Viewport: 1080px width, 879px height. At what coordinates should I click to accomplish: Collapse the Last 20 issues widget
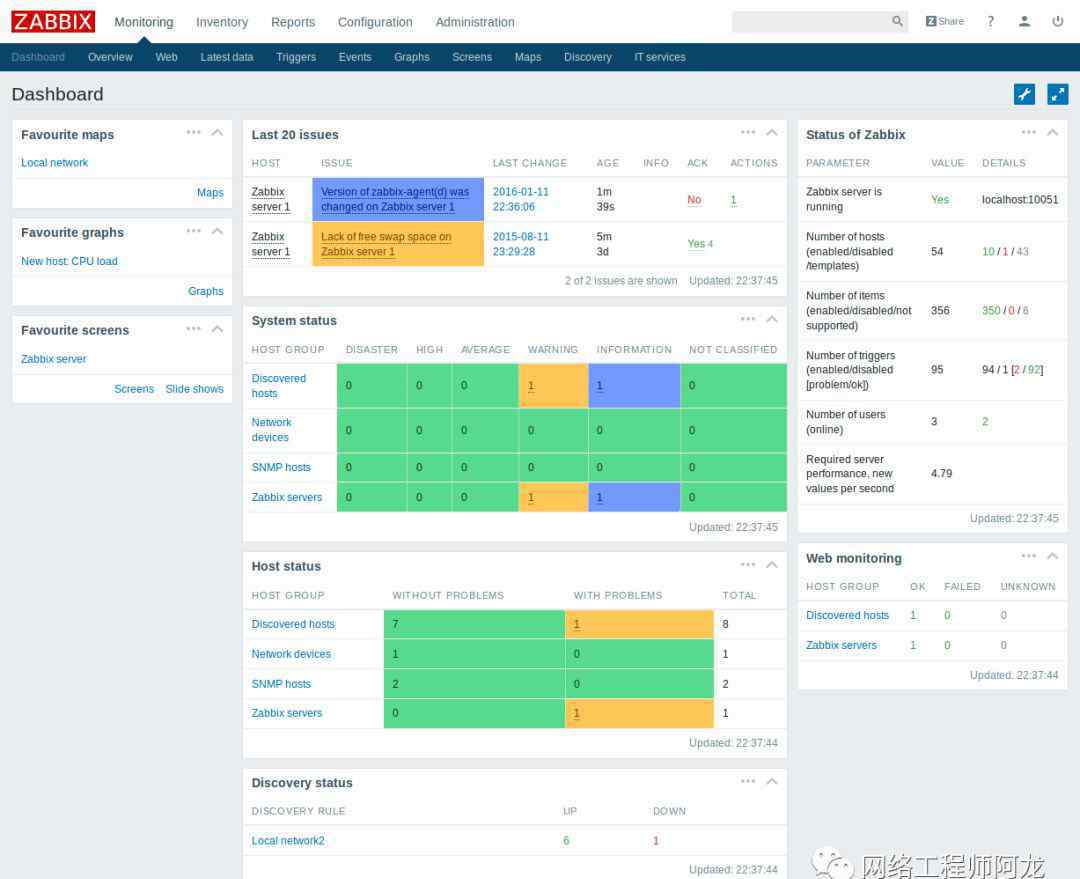[x=772, y=132]
